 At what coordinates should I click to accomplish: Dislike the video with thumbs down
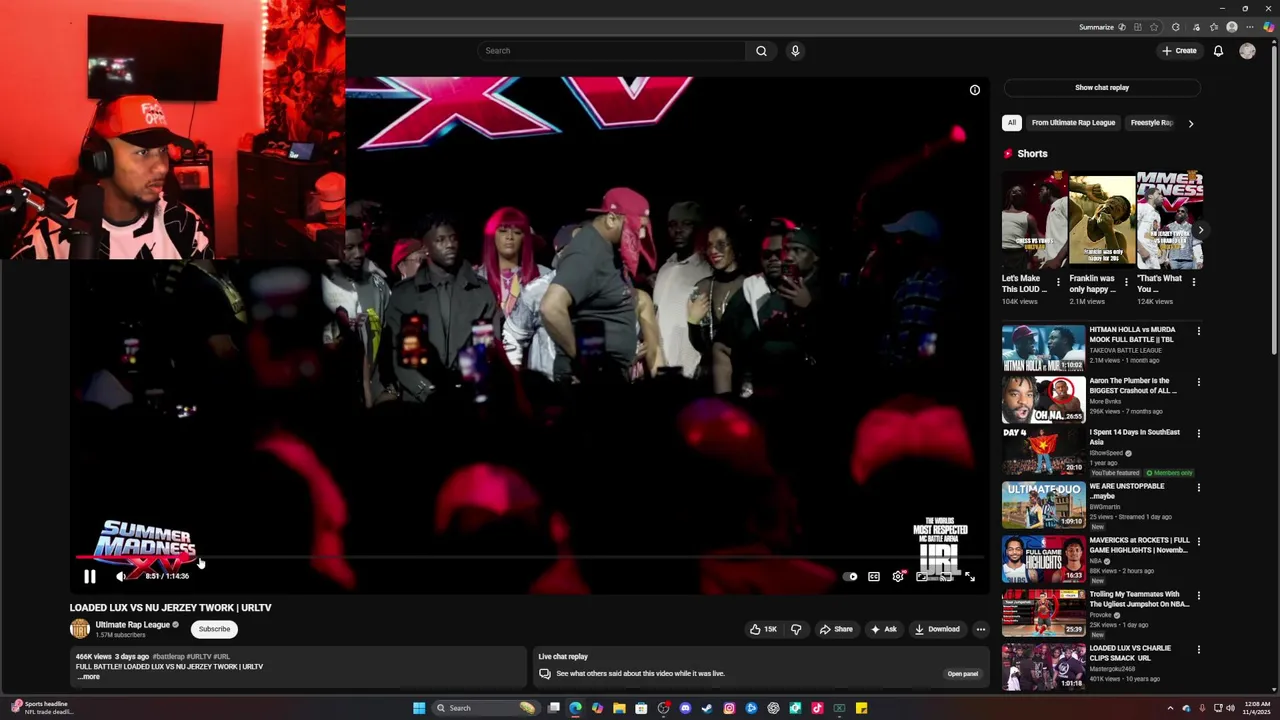(796, 629)
